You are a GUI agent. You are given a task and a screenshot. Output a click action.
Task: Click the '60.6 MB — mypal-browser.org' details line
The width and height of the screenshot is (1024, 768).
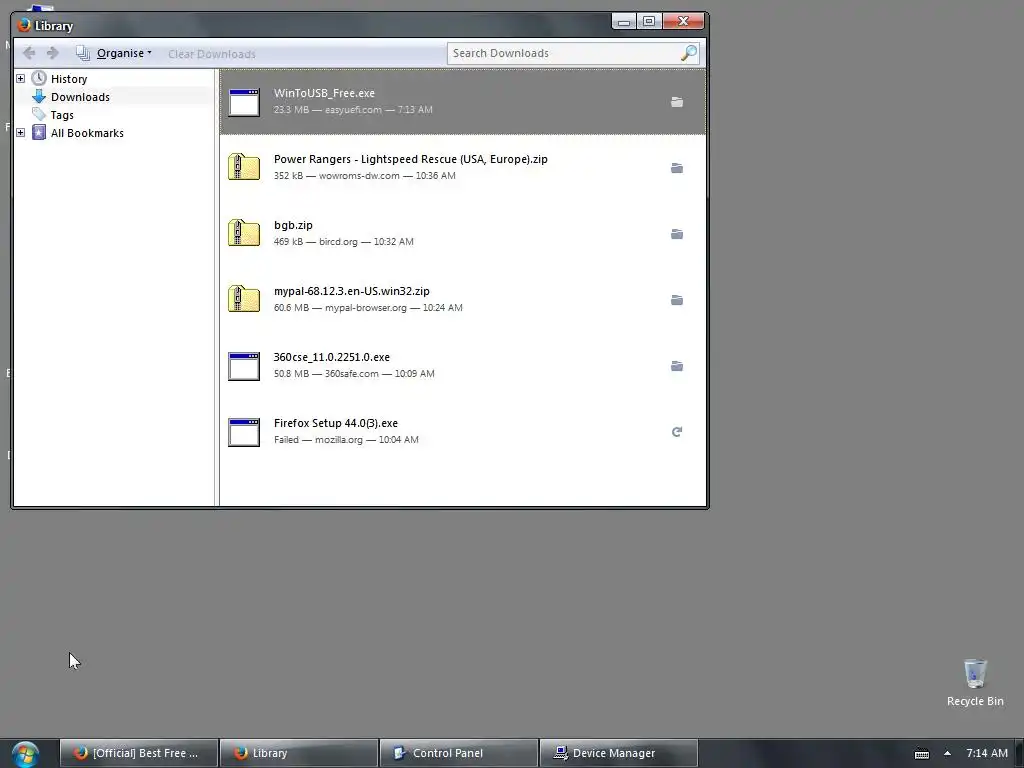point(368,308)
